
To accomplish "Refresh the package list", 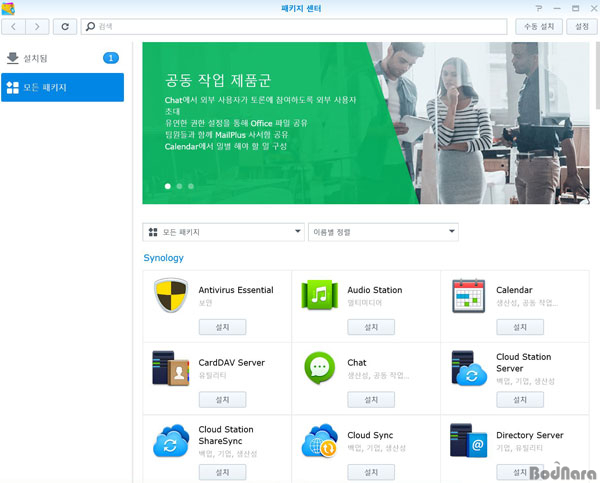I will pyautogui.click(x=65, y=27).
